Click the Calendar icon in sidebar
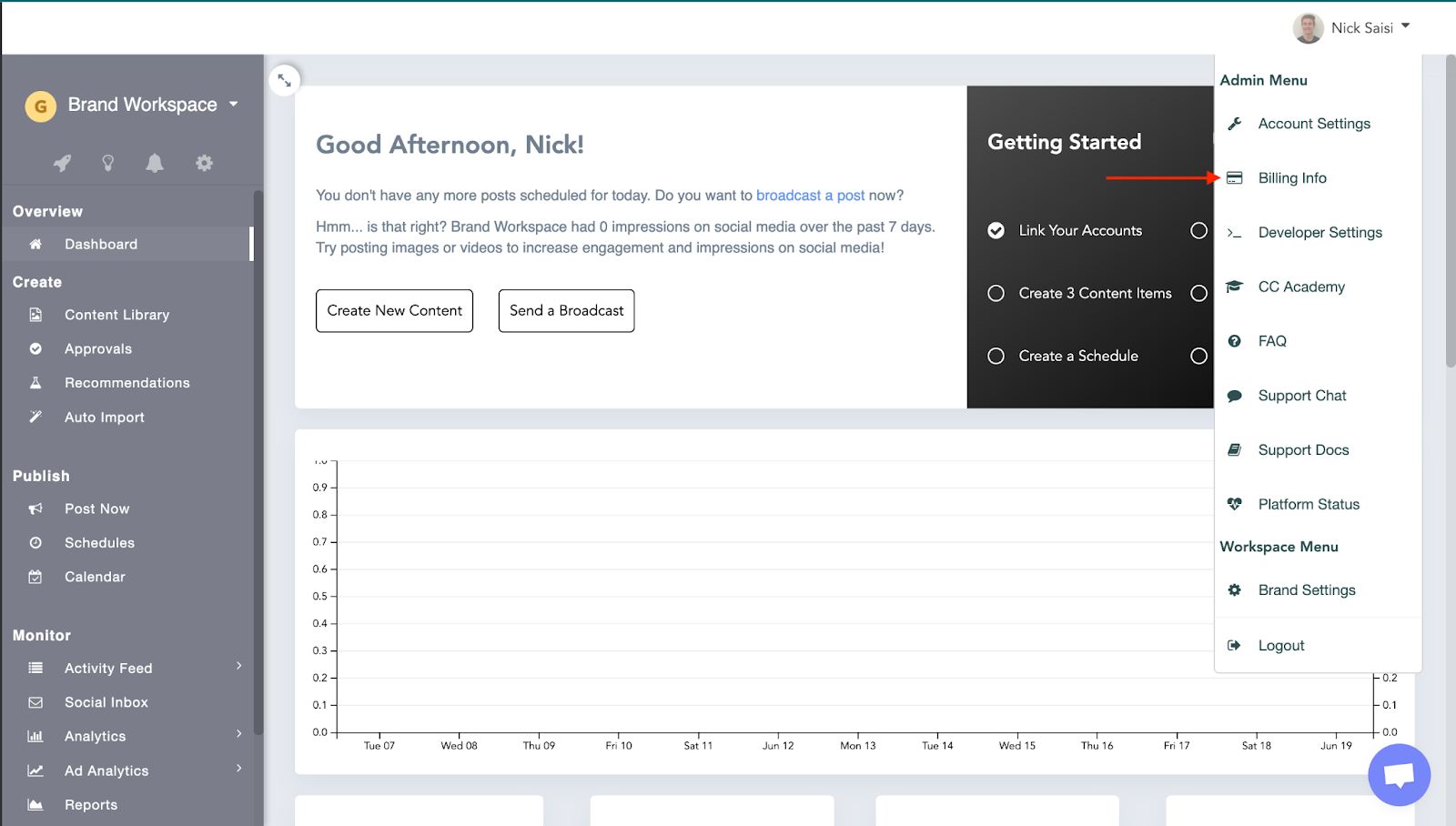The height and width of the screenshot is (826, 1456). click(35, 577)
